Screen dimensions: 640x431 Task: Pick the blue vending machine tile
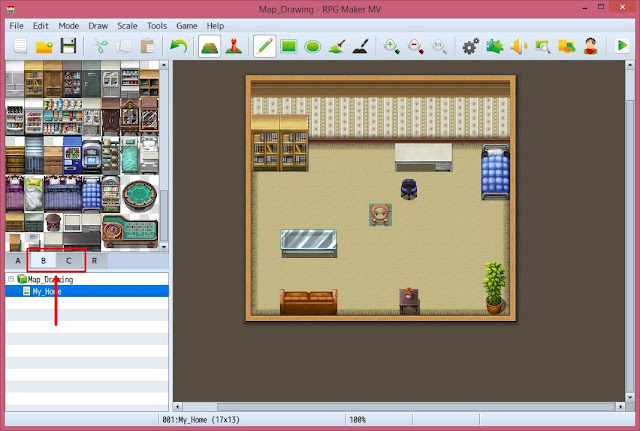point(72,155)
